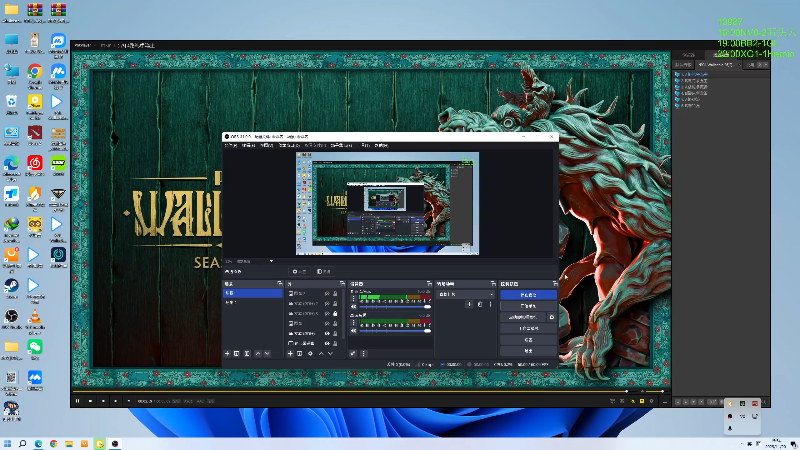Click blue Start Streaming button in OBS
This screenshot has height=450, width=800.
pyautogui.click(x=529, y=295)
